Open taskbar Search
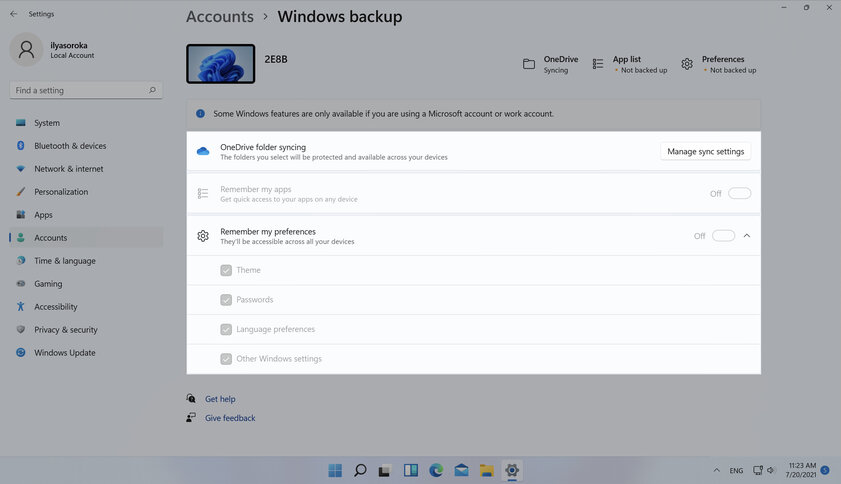Image resolution: width=841 pixels, height=484 pixels. tap(360, 471)
